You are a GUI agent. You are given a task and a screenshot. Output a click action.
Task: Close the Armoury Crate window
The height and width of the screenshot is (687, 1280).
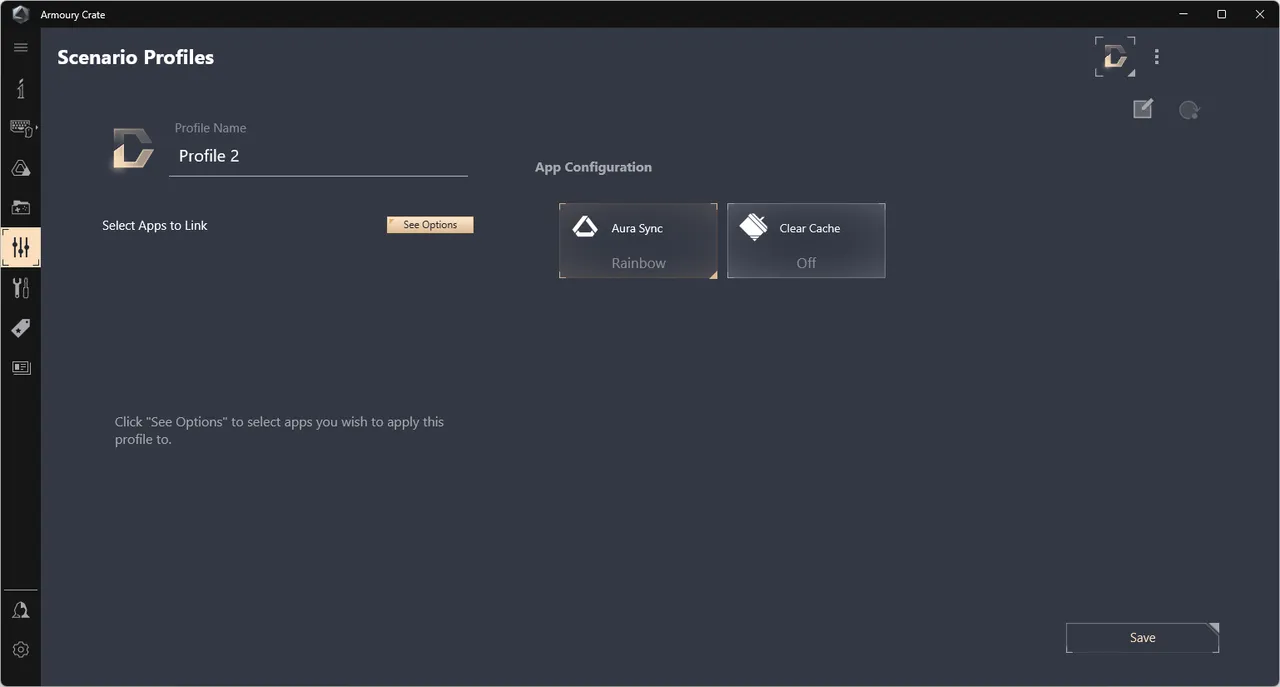point(1259,15)
